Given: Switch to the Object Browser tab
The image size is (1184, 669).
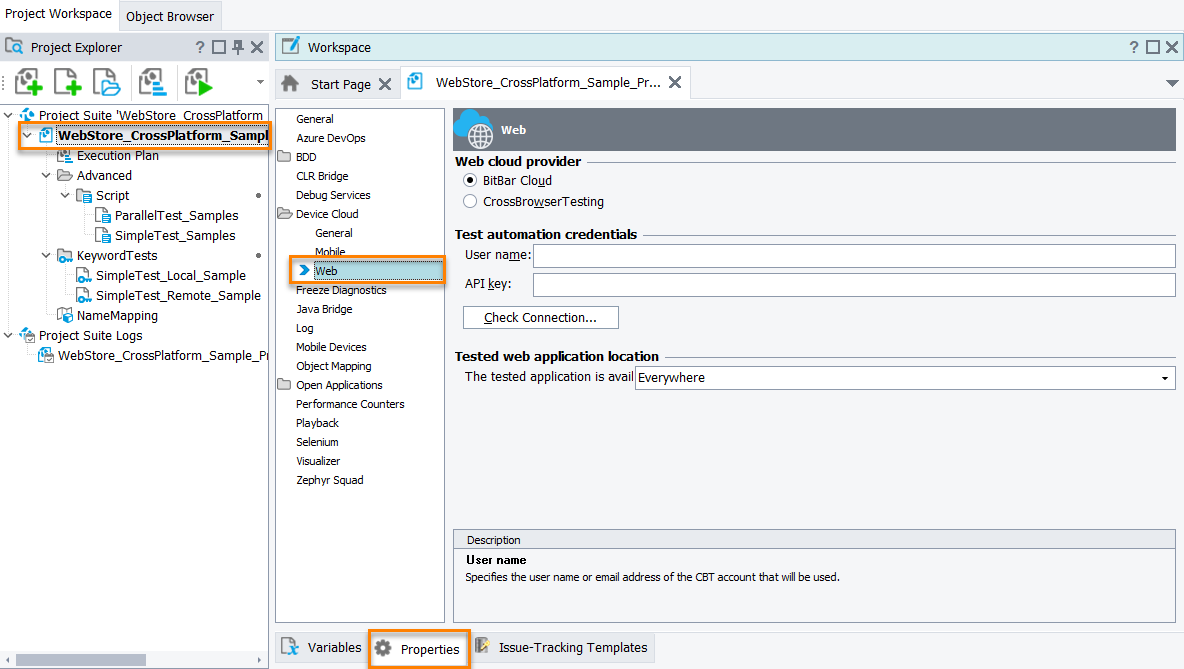Looking at the screenshot, I should (170, 16).
